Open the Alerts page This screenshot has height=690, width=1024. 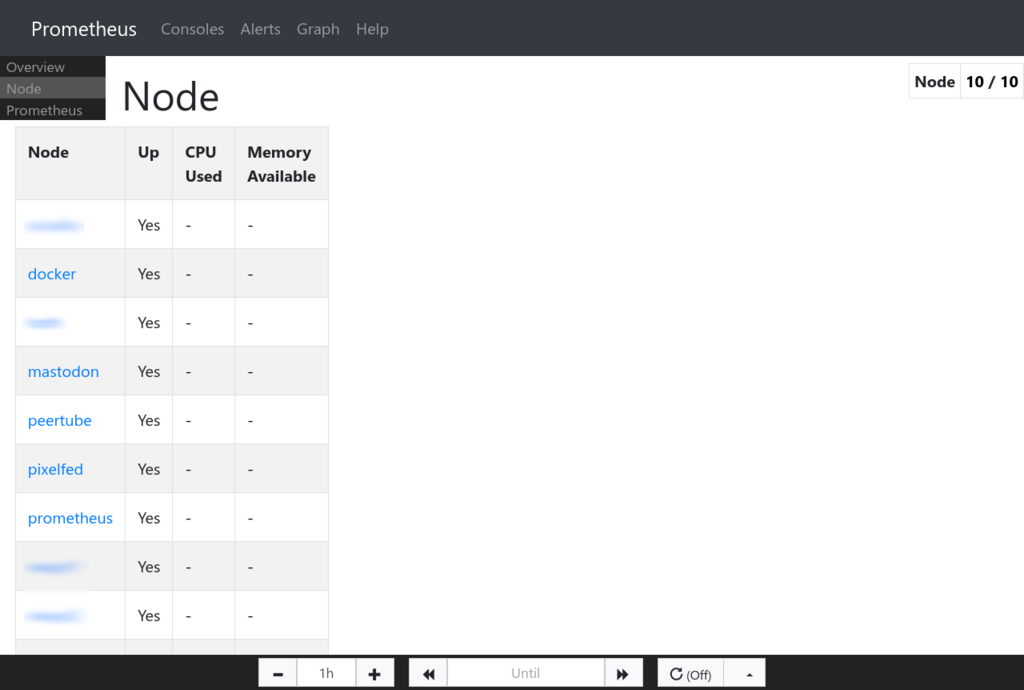(261, 29)
